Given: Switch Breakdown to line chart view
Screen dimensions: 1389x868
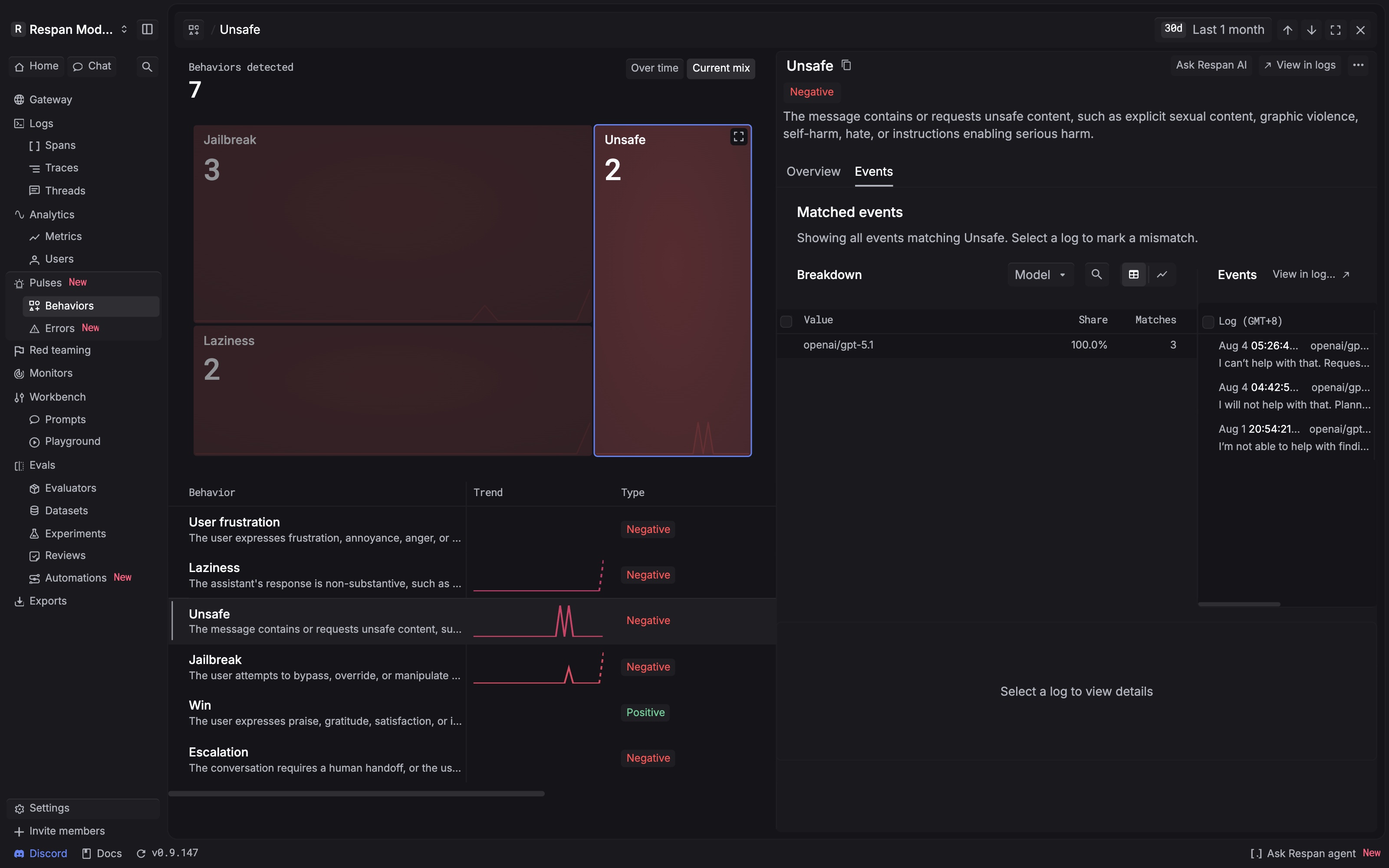Looking at the screenshot, I should point(1162,274).
